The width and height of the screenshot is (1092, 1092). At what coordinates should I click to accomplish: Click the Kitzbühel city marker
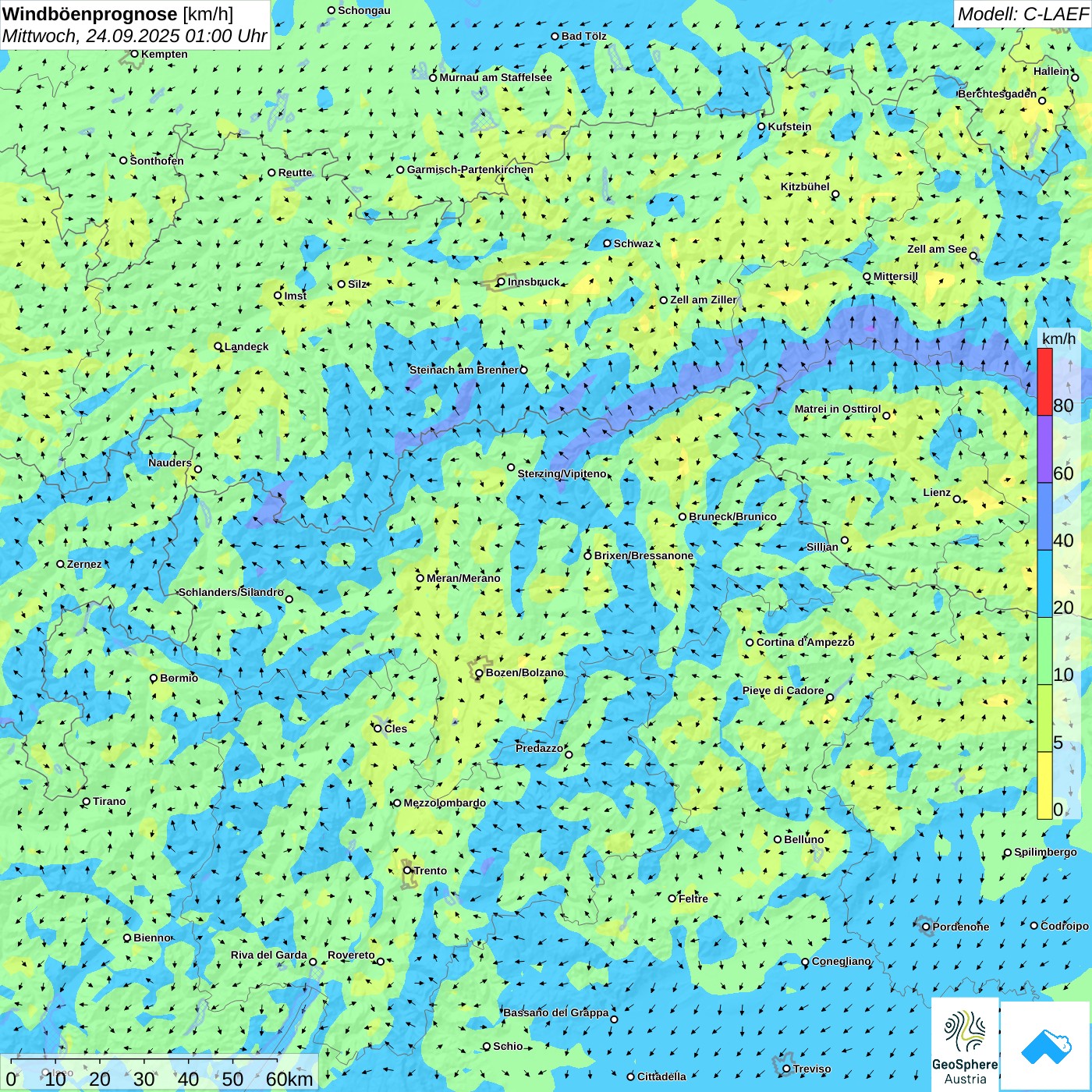pos(835,194)
